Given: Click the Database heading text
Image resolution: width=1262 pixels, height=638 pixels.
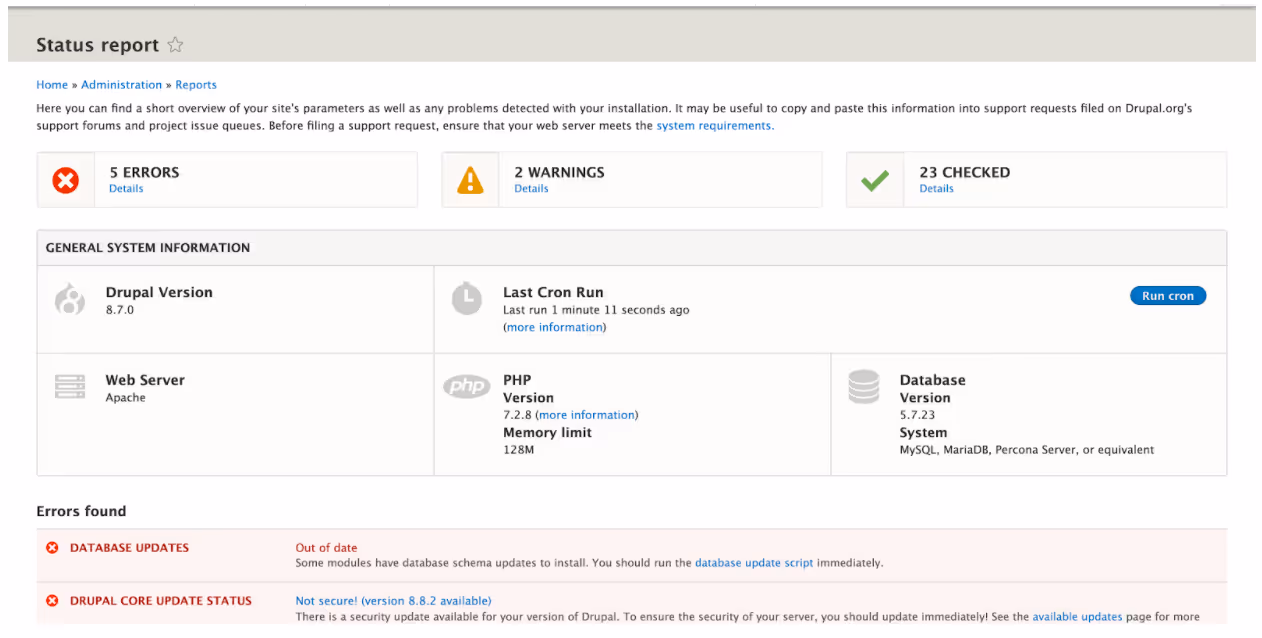Looking at the screenshot, I should tap(933, 380).
